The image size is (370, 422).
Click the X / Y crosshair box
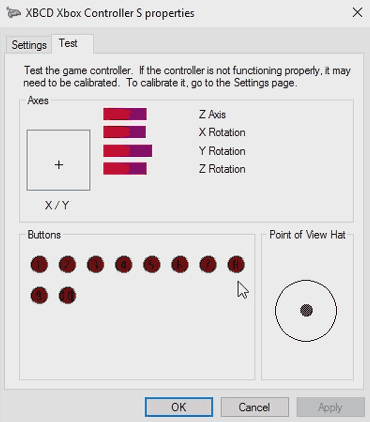58,160
